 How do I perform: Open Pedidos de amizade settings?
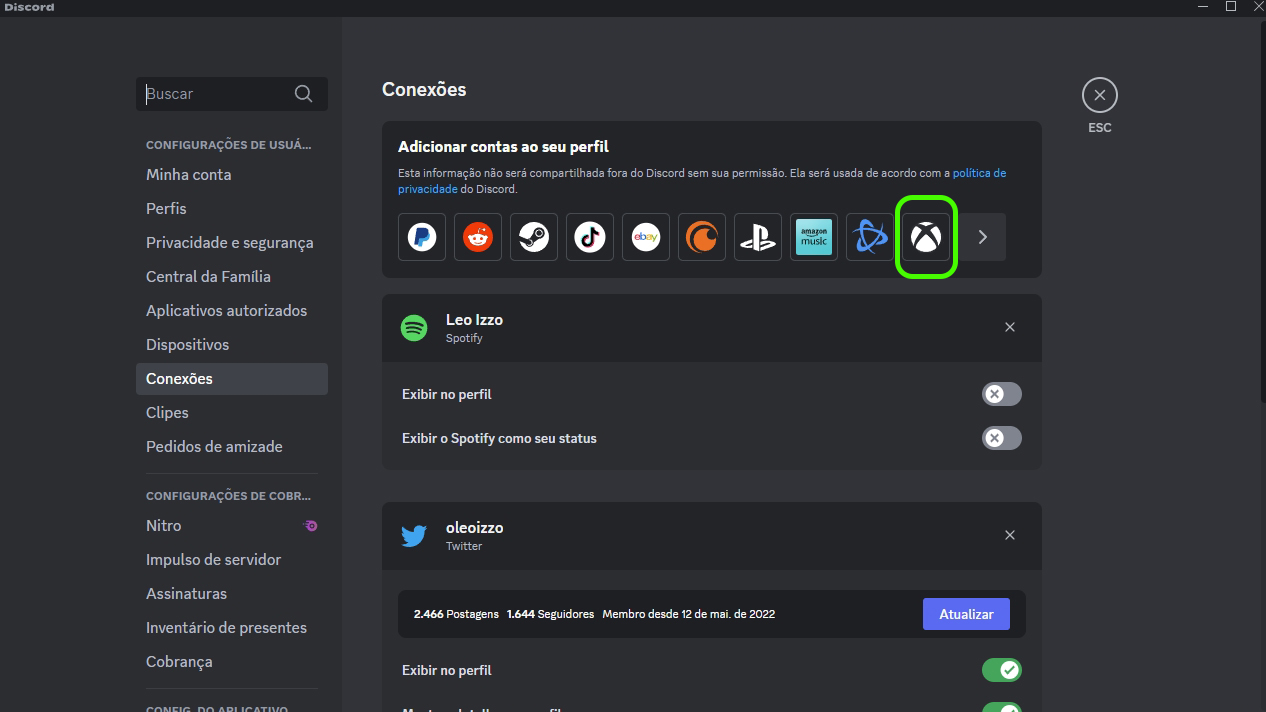coord(232,446)
